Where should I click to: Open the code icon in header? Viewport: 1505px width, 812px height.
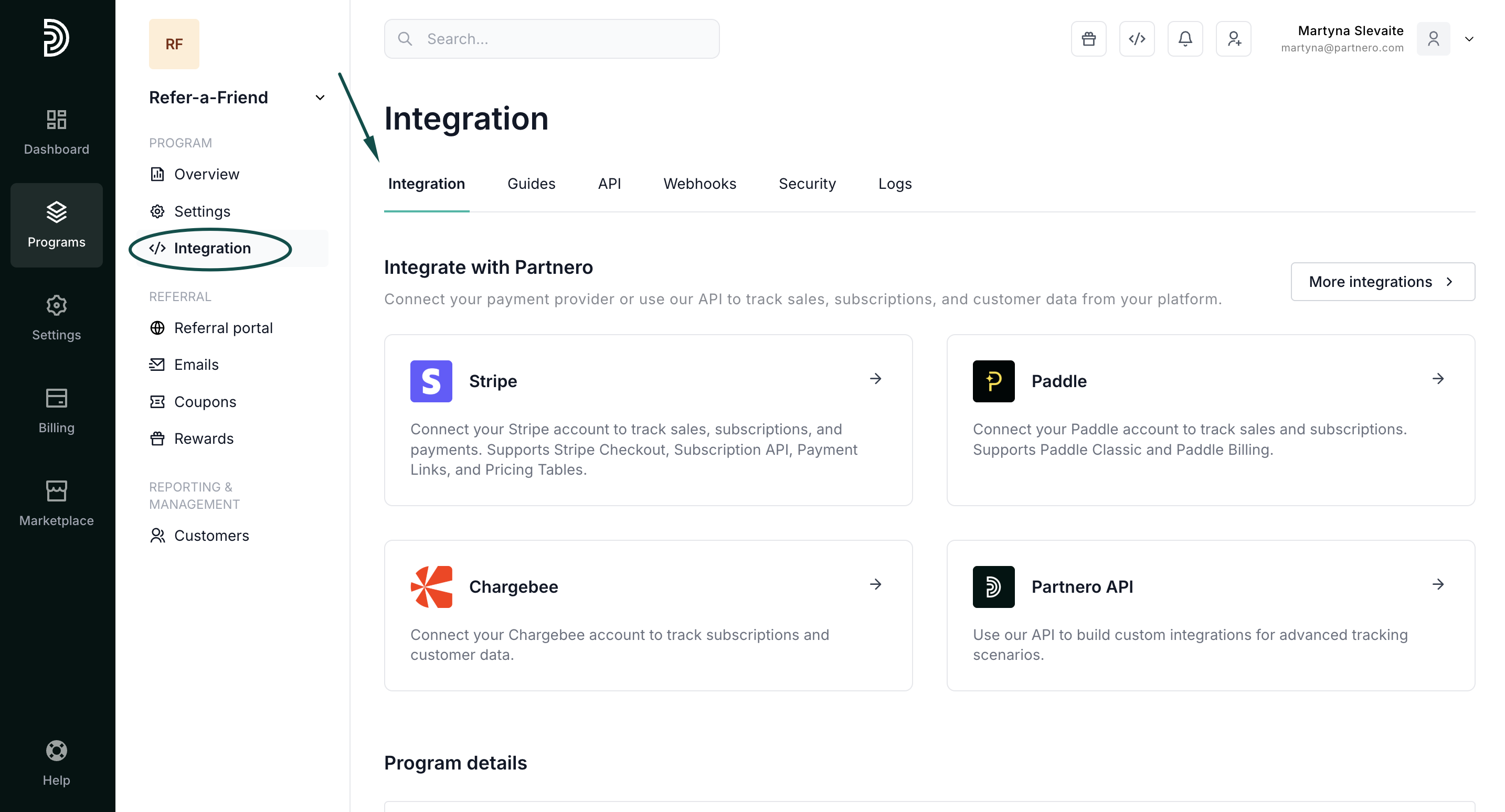pyautogui.click(x=1136, y=39)
